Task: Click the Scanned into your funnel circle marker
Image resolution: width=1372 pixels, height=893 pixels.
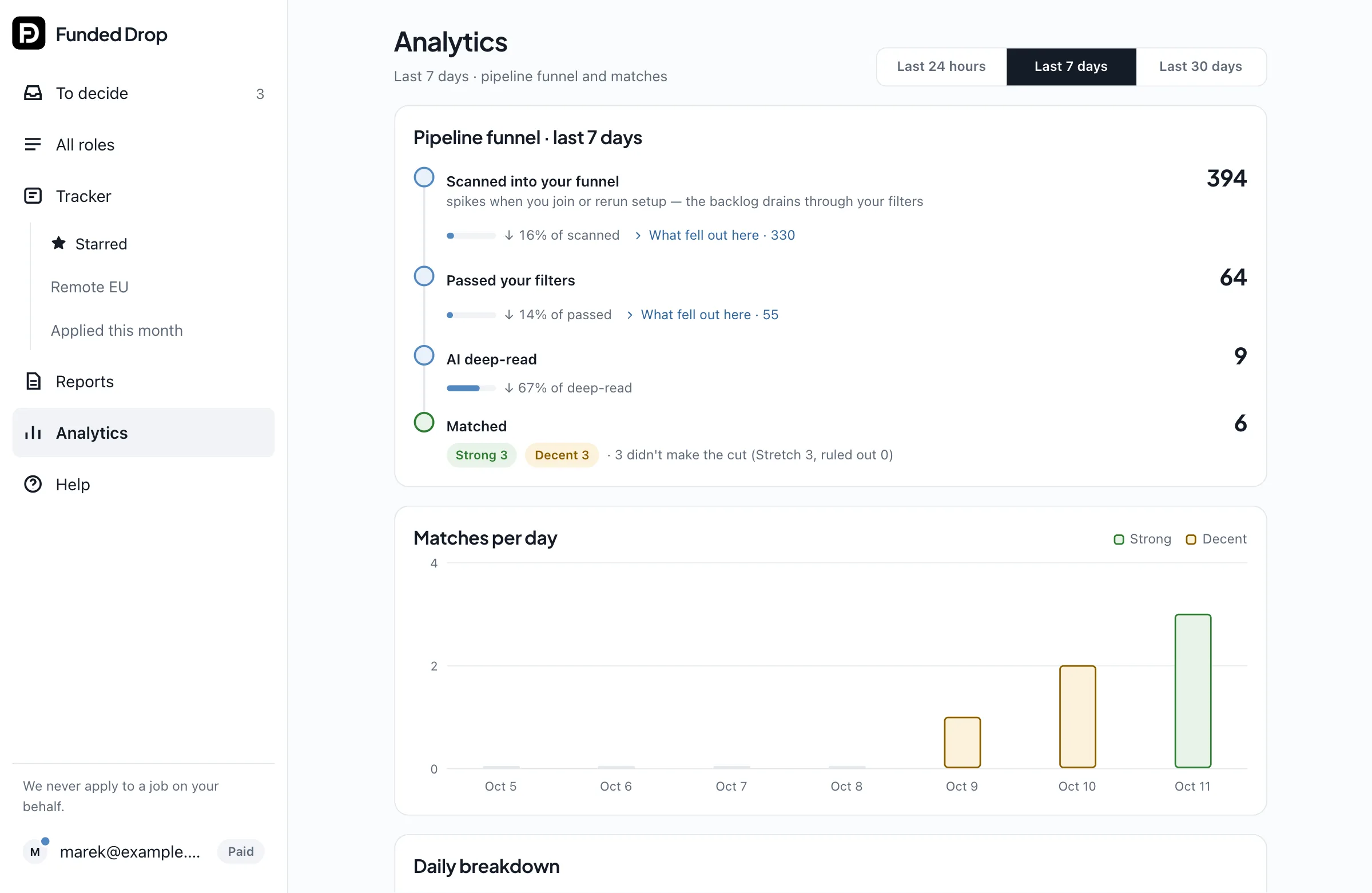Action: point(424,177)
